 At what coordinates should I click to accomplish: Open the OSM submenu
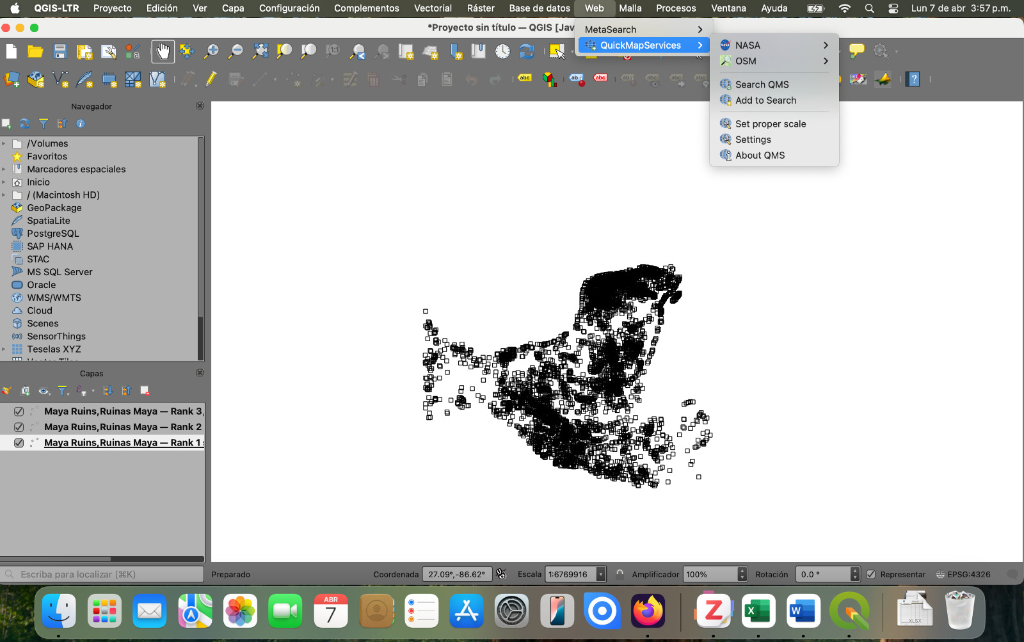(x=774, y=61)
